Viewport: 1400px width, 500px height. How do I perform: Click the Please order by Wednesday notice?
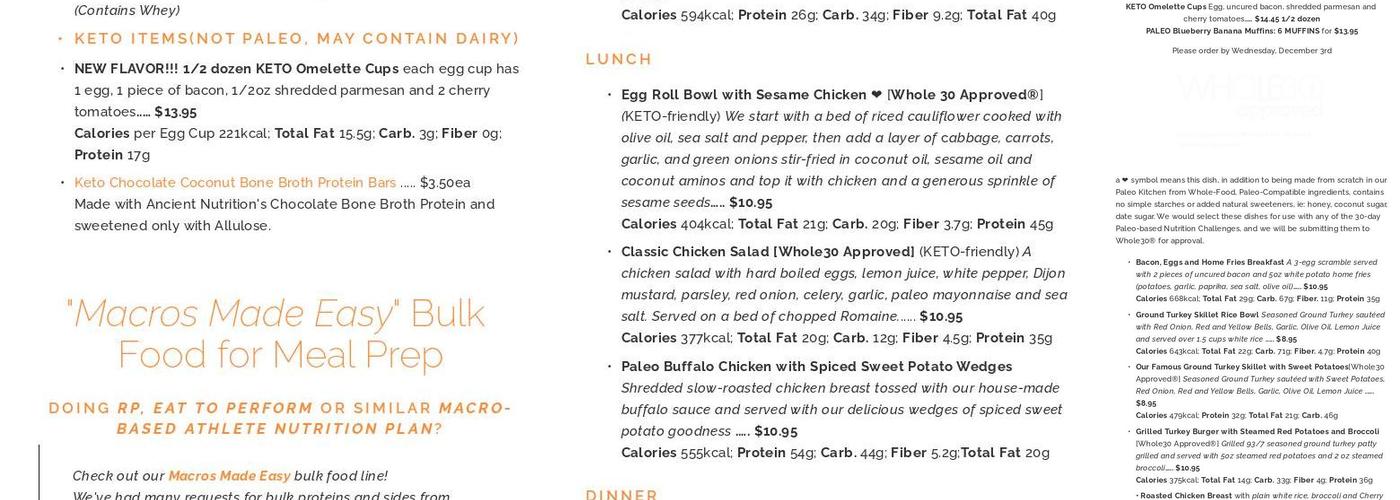(1251, 51)
